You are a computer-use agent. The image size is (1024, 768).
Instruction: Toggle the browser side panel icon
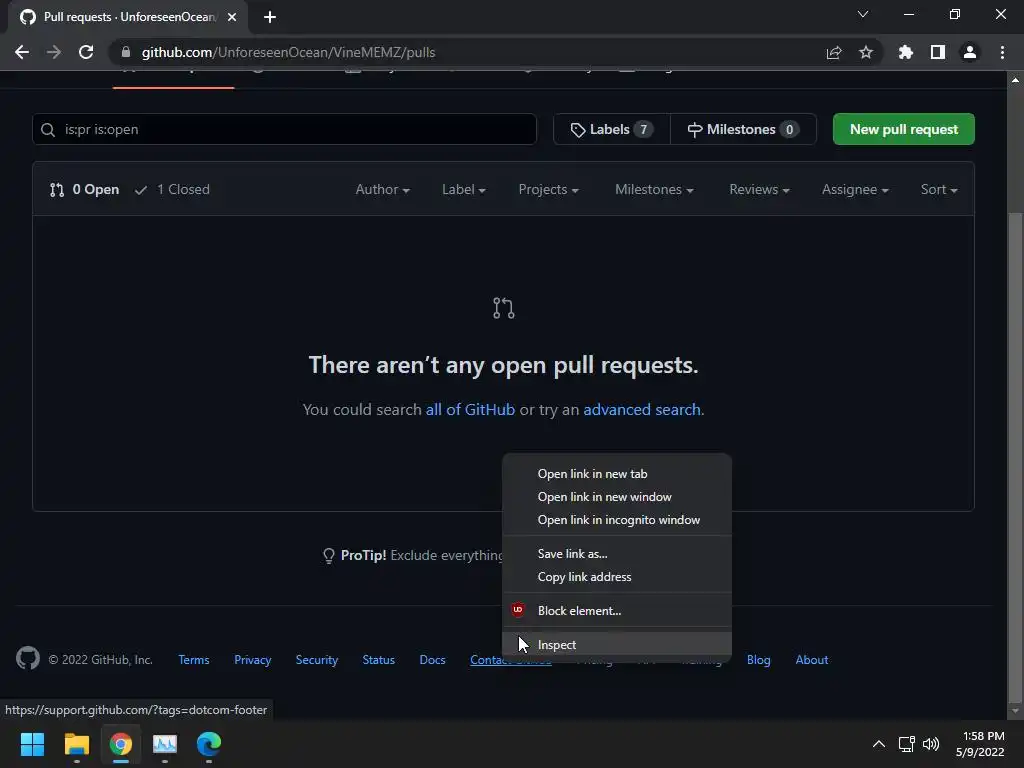tap(938, 52)
